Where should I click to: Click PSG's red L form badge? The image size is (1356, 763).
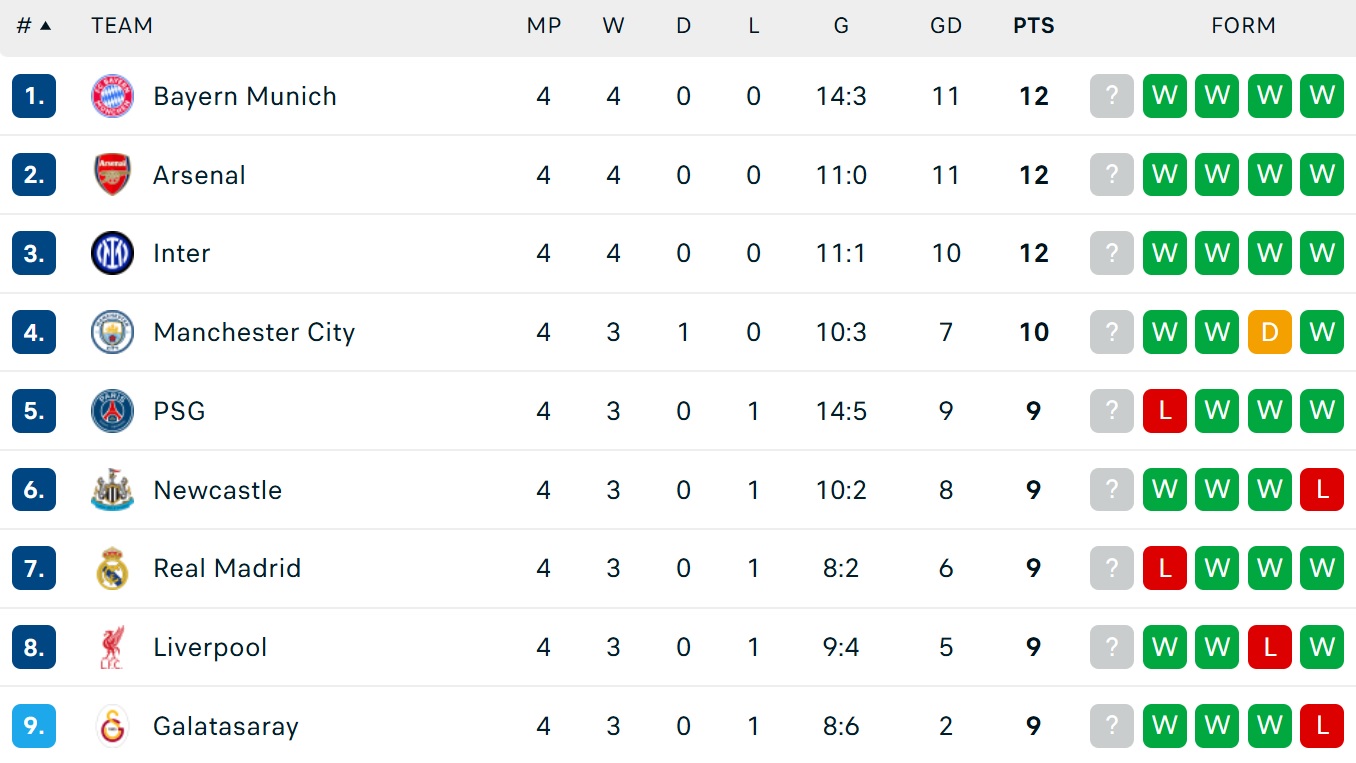1164,411
